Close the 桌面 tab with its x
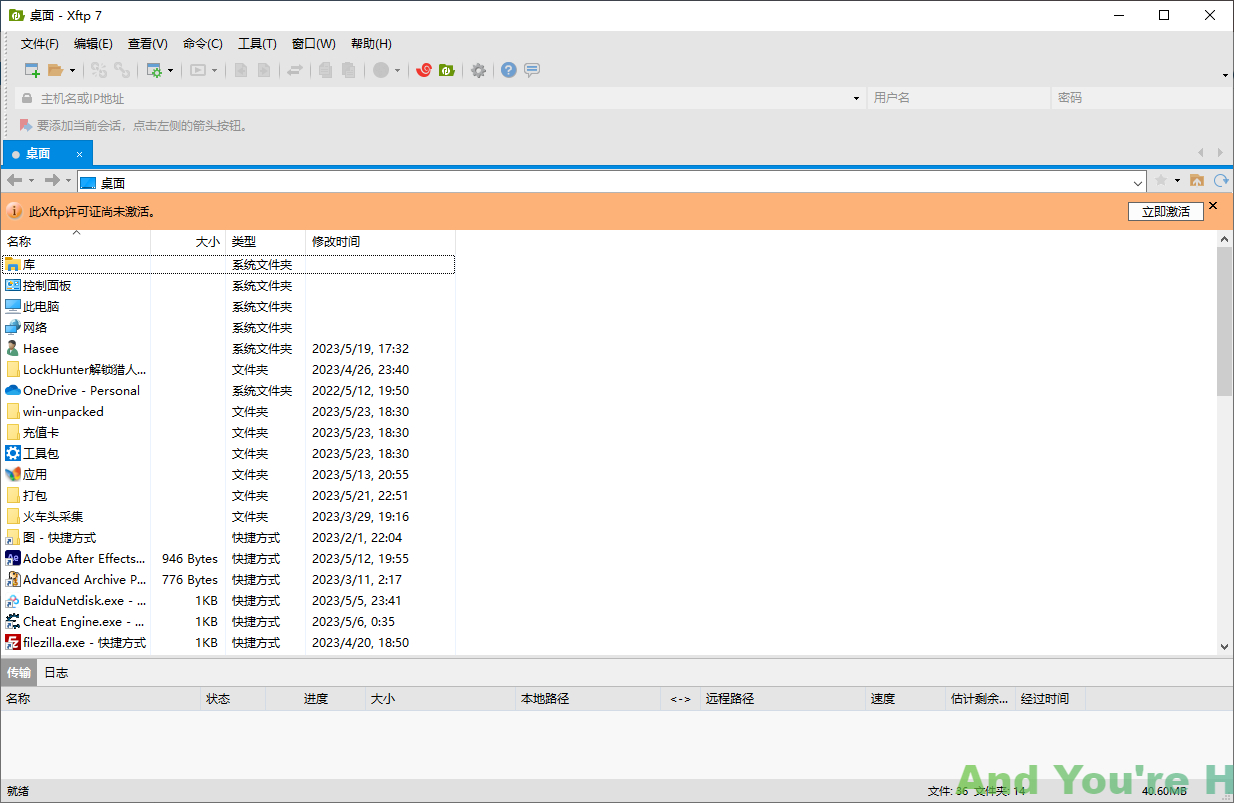1234x803 pixels. [80, 154]
